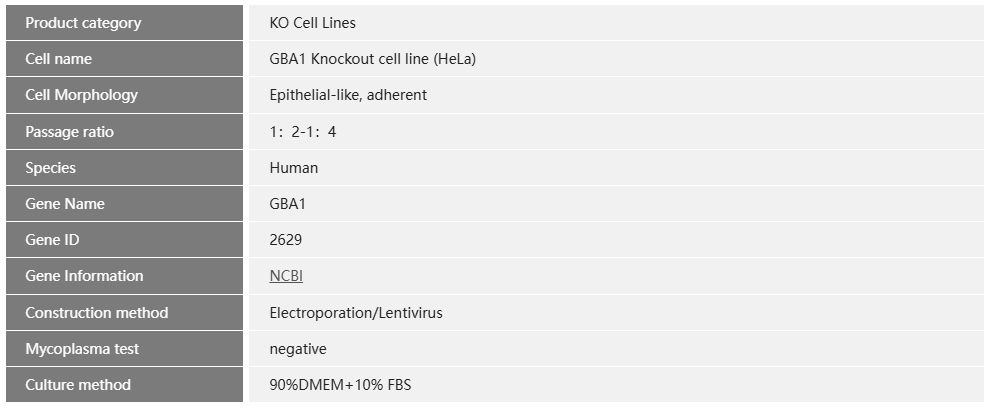
Task: Click the Product category label cell
Action: [83, 23]
